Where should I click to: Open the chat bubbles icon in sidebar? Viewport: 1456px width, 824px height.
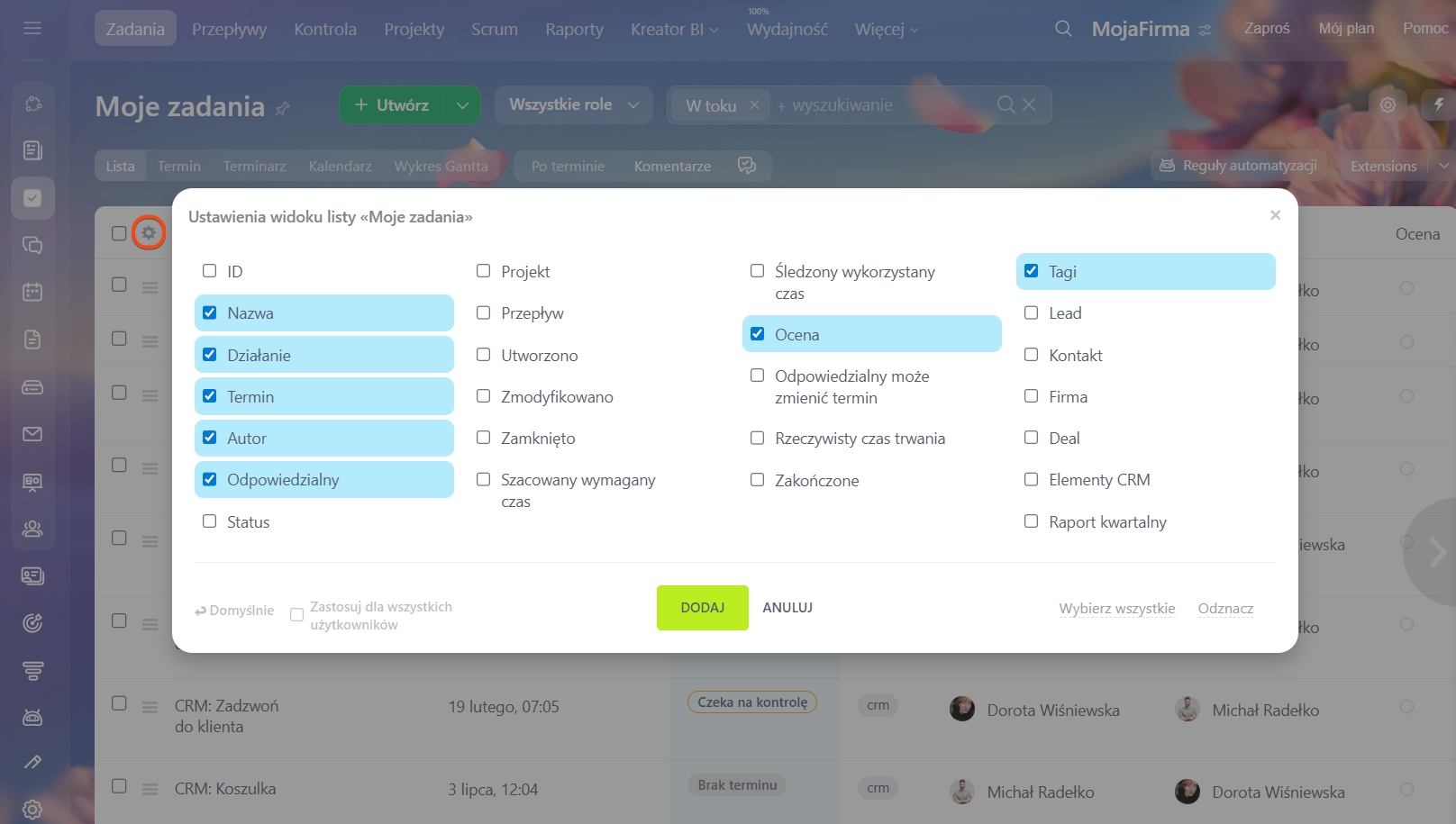[x=32, y=245]
